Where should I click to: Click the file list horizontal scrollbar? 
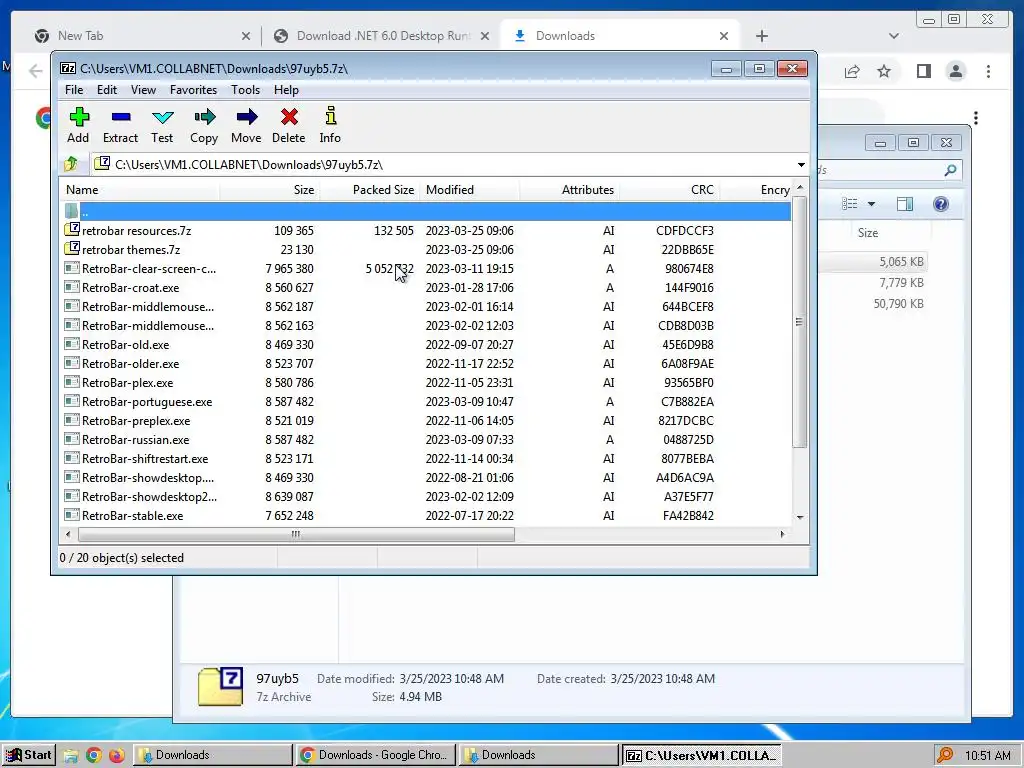pos(296,534)
